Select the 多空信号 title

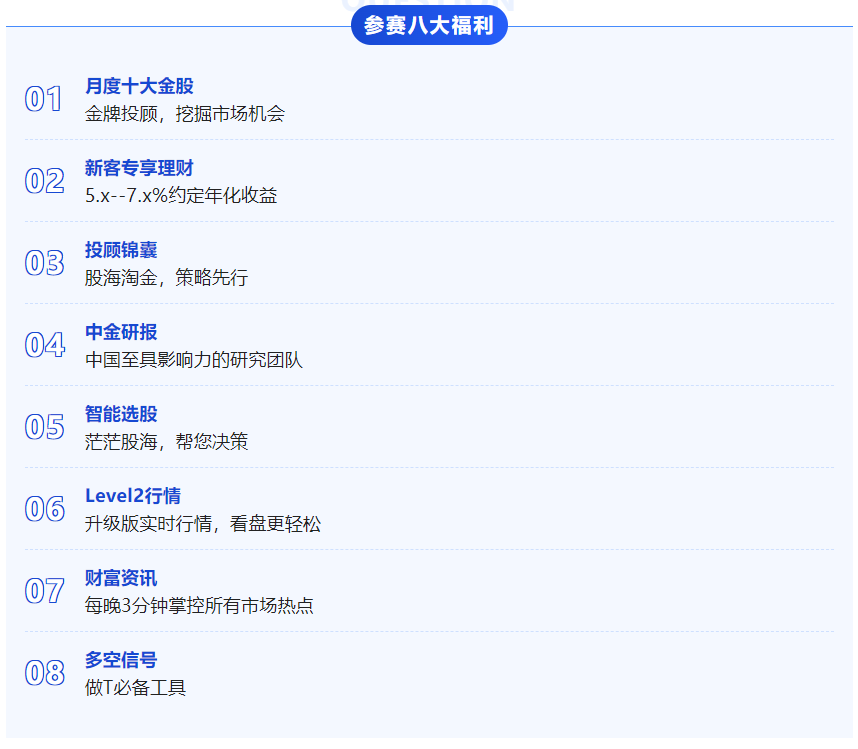tap(121, 661)
